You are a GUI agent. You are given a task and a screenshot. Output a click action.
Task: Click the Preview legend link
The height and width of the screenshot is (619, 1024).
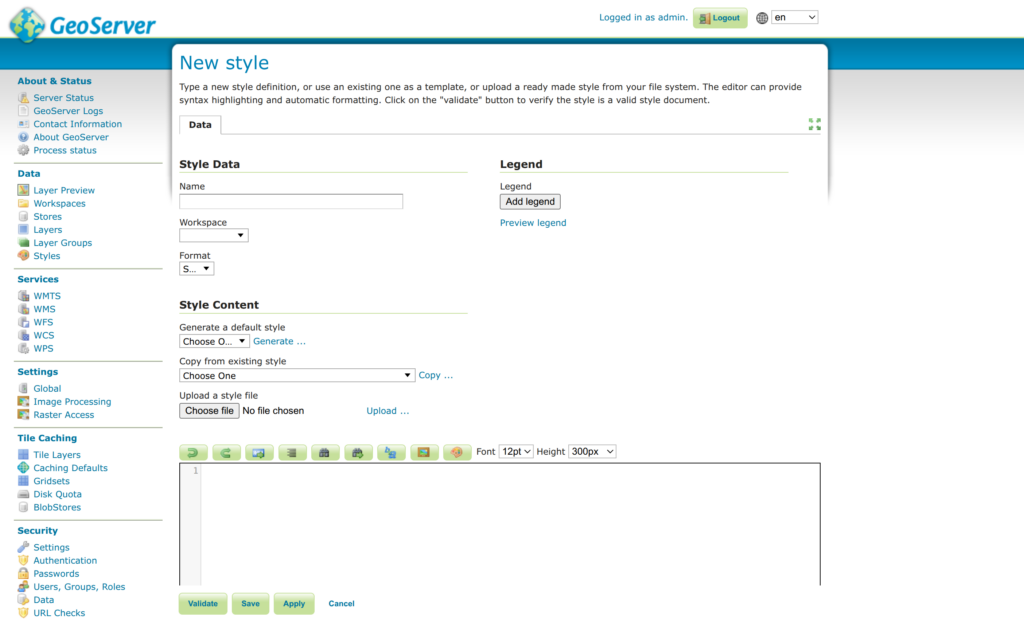[x=533, y=223]
